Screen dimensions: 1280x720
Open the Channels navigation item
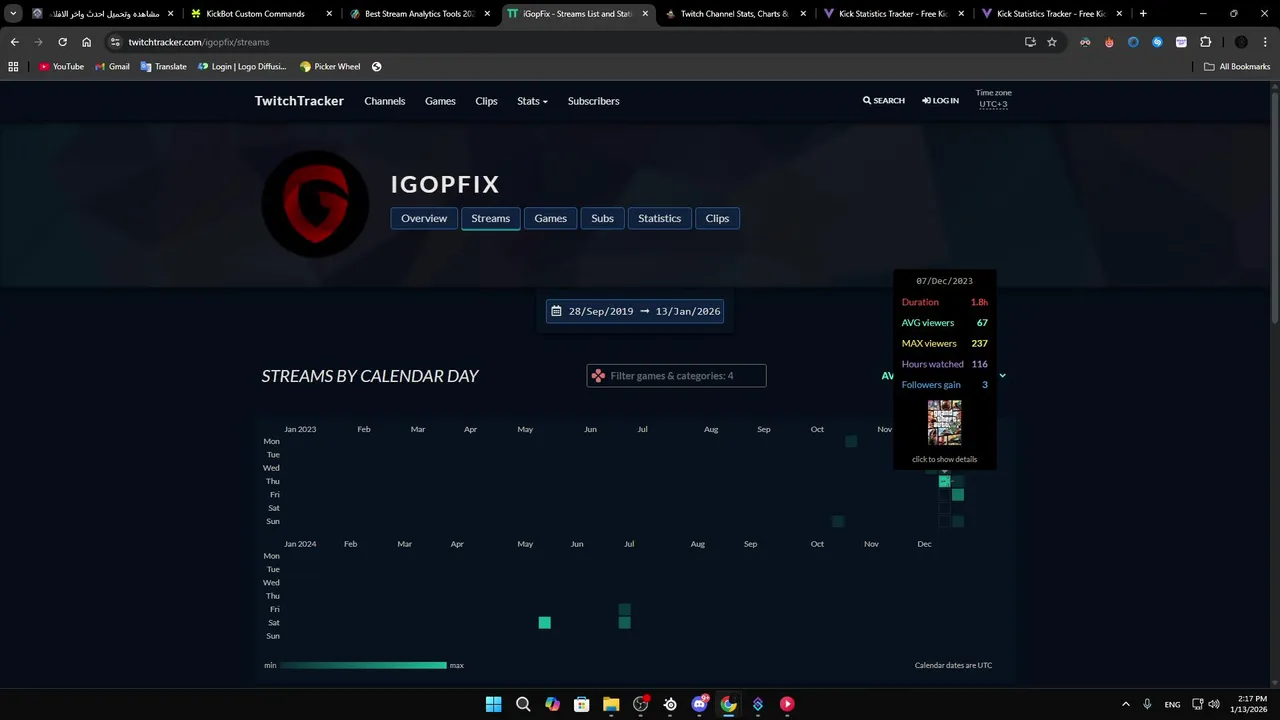click(x=385, y=101)
